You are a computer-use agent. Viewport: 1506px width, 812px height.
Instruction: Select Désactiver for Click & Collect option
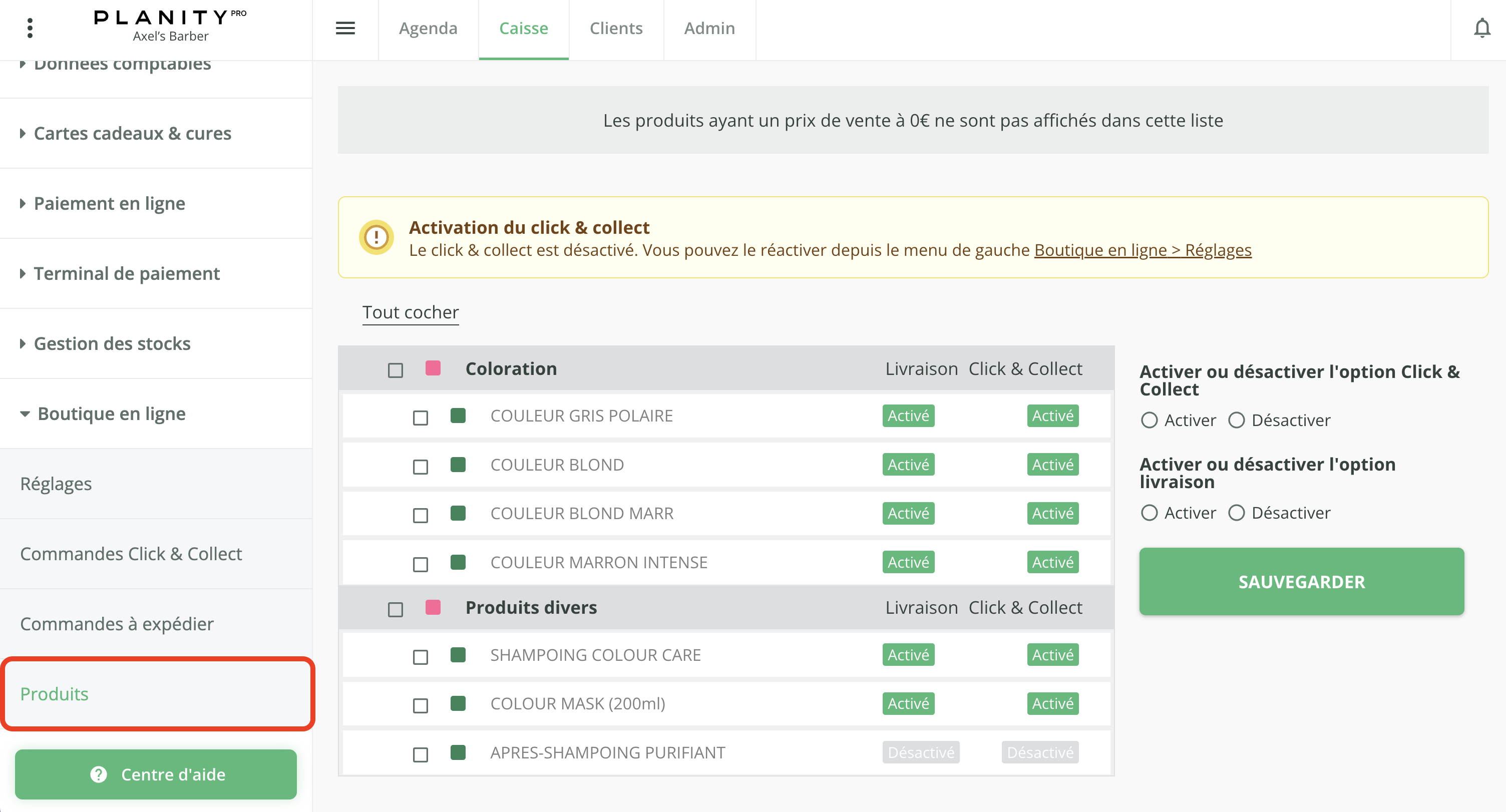(x=1236, y=421)
